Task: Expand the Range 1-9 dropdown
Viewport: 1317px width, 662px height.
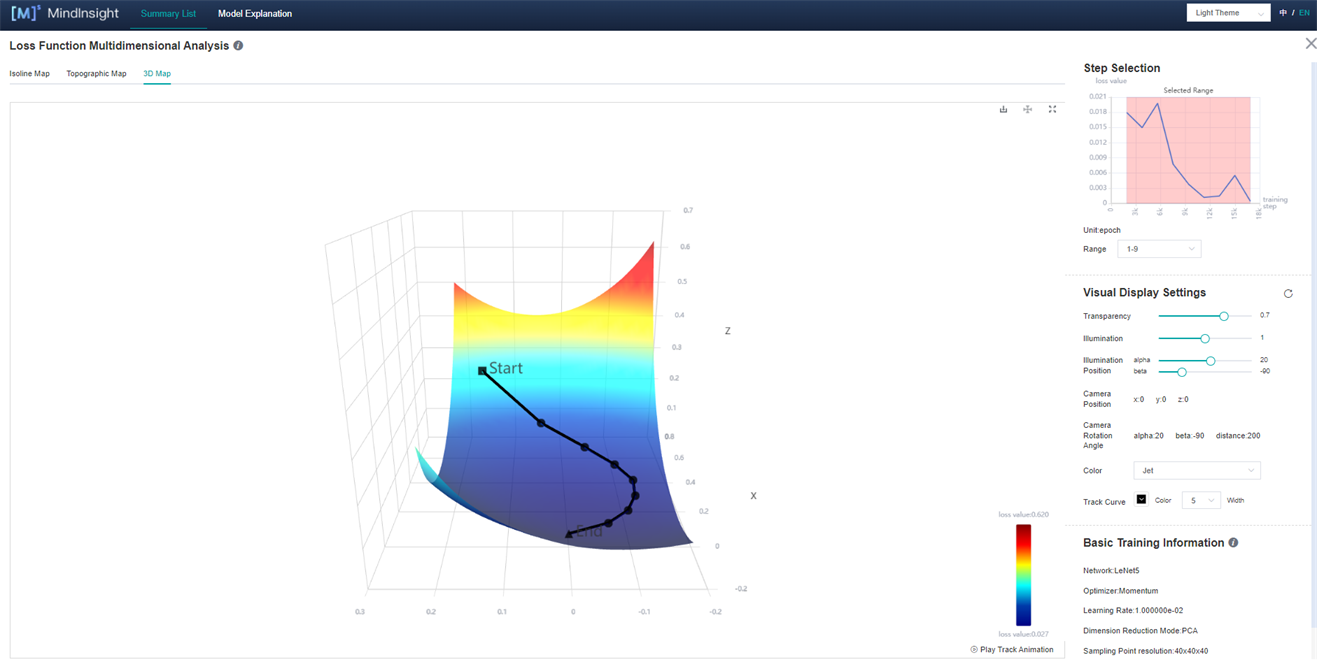Action: click(1159, 249)
